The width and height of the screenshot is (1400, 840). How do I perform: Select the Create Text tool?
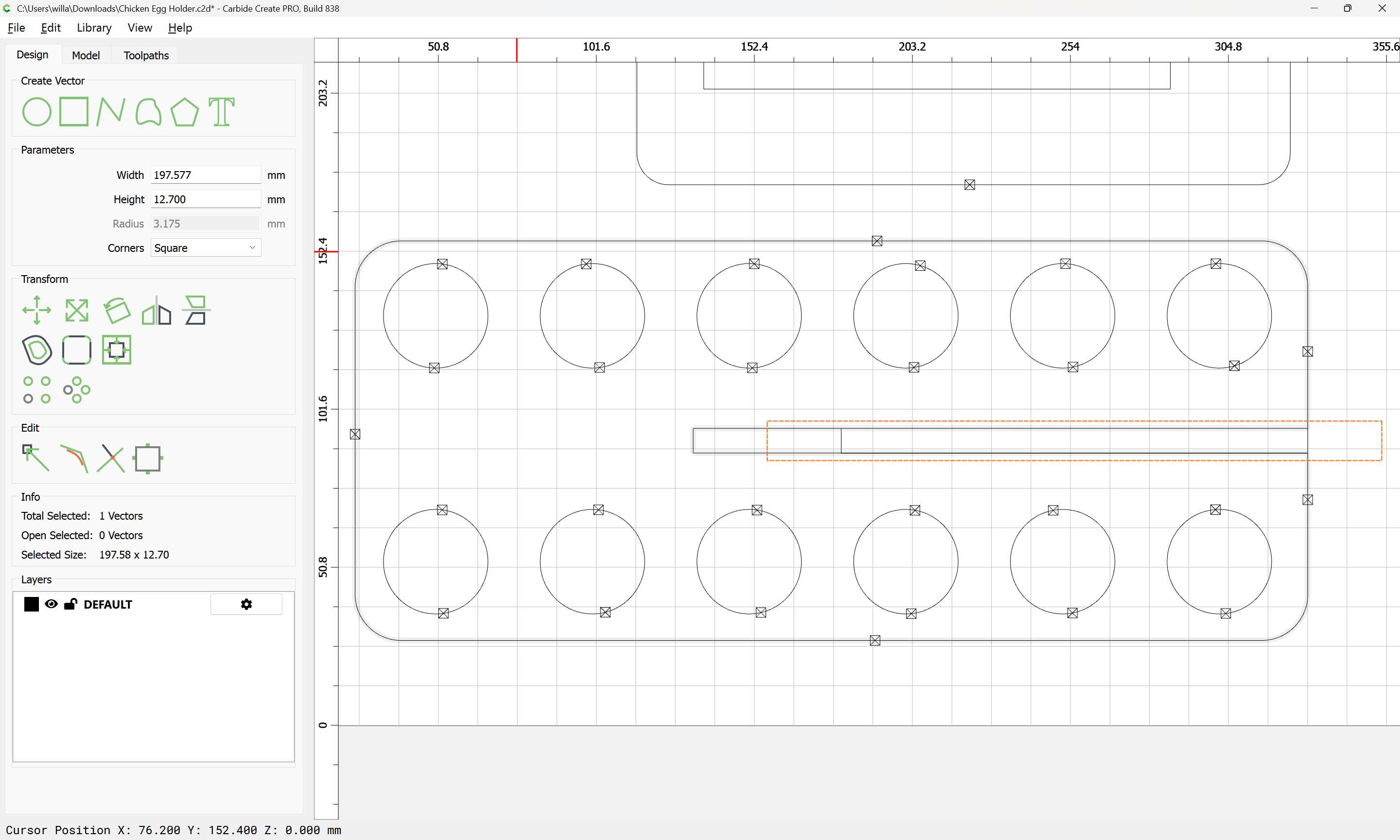(x=221, y=111)
